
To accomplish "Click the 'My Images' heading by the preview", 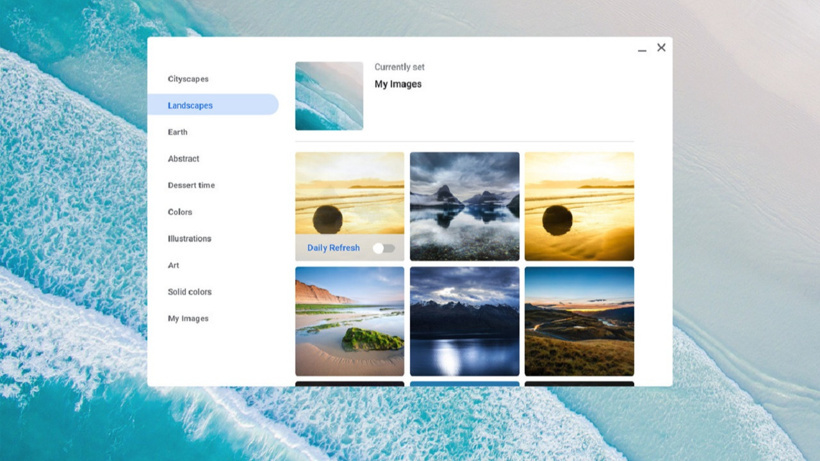I will pos(398,84).
